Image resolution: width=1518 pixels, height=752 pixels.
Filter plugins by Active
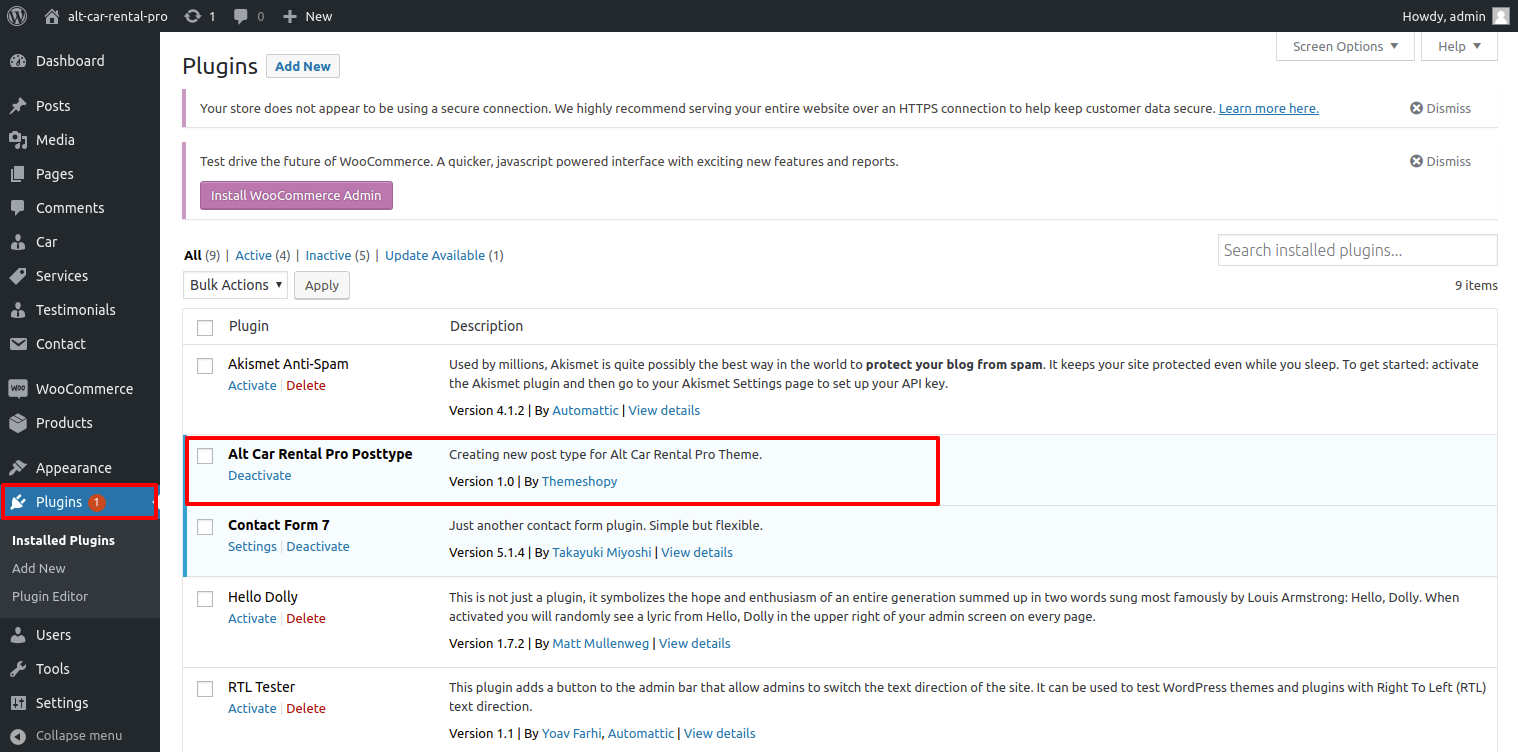click(253, 255)
